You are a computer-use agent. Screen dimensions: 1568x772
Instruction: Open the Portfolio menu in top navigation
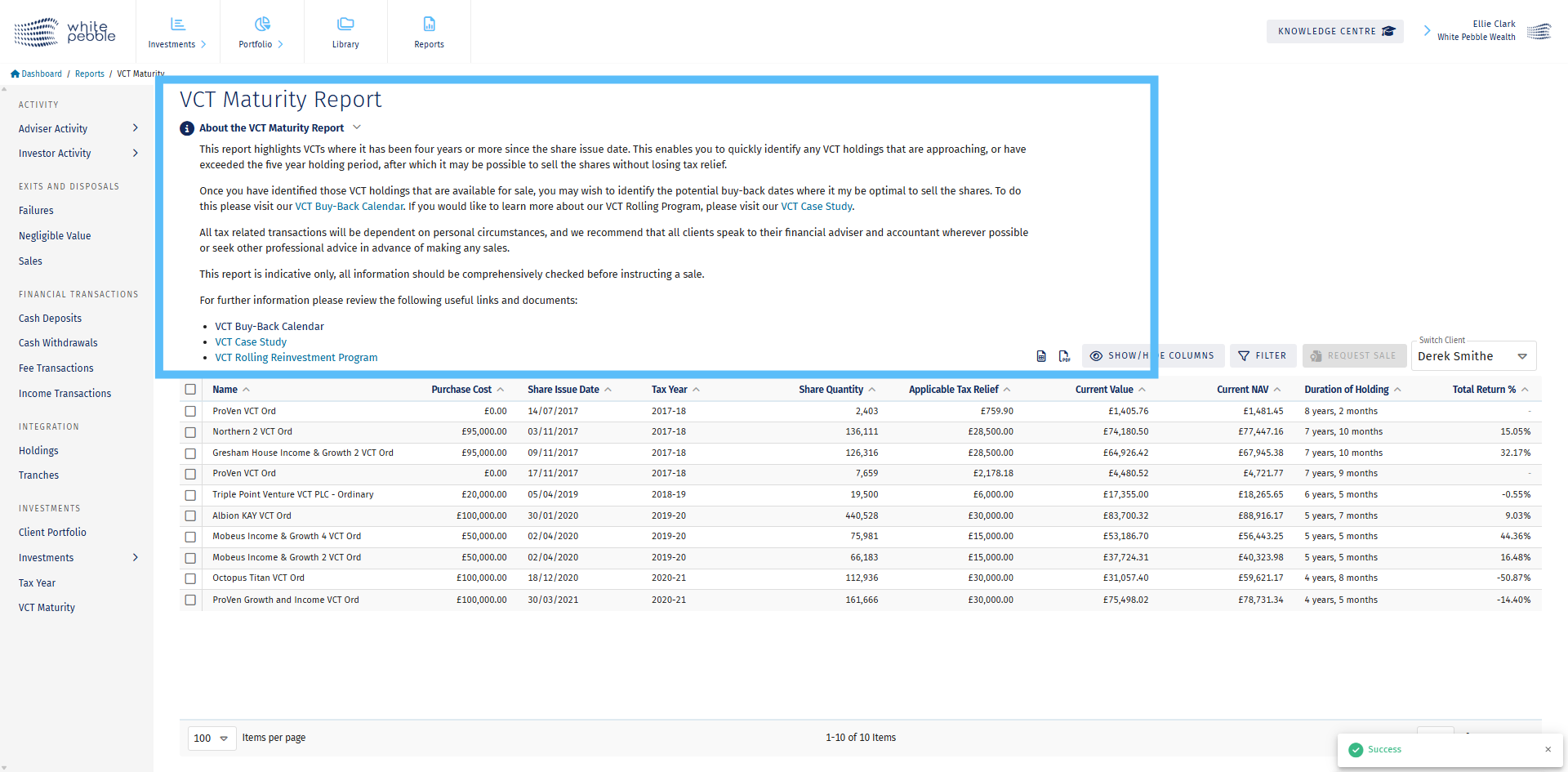pyautogui.click(x=261, y=32)
